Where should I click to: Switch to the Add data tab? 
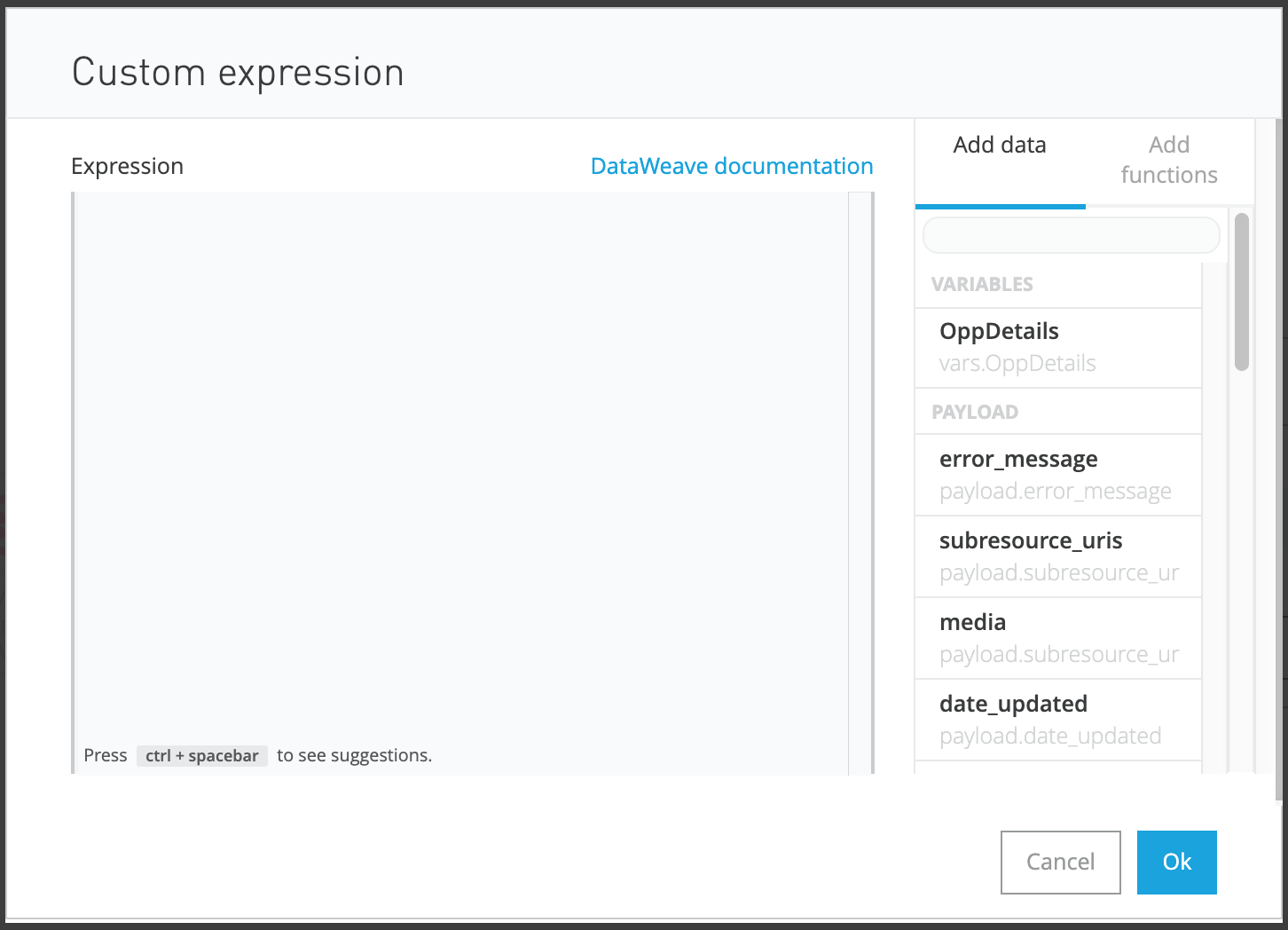[1000, 145]
